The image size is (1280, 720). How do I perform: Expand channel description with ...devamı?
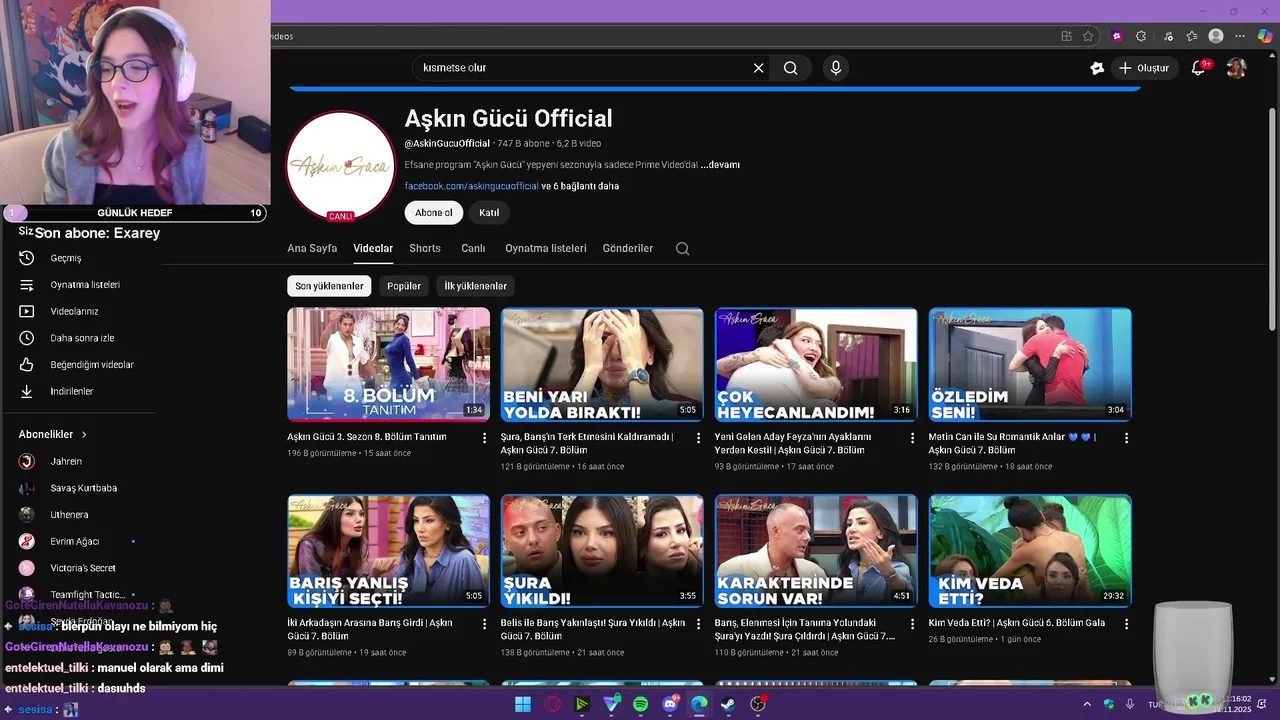720,165
